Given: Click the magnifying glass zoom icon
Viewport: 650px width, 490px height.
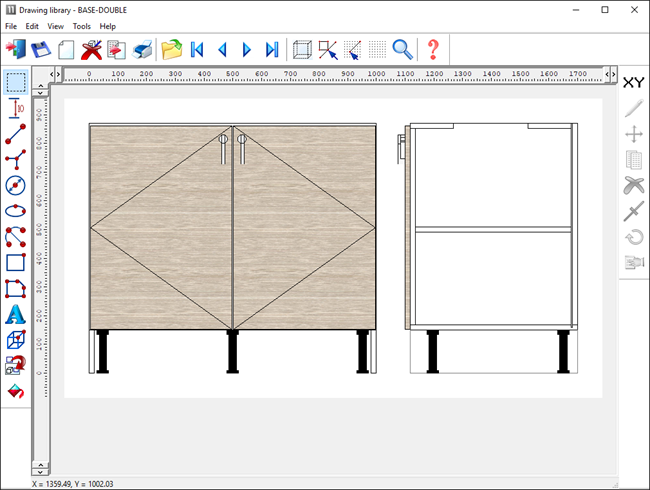Looking at the screenshot, I should tap(402, 49).
